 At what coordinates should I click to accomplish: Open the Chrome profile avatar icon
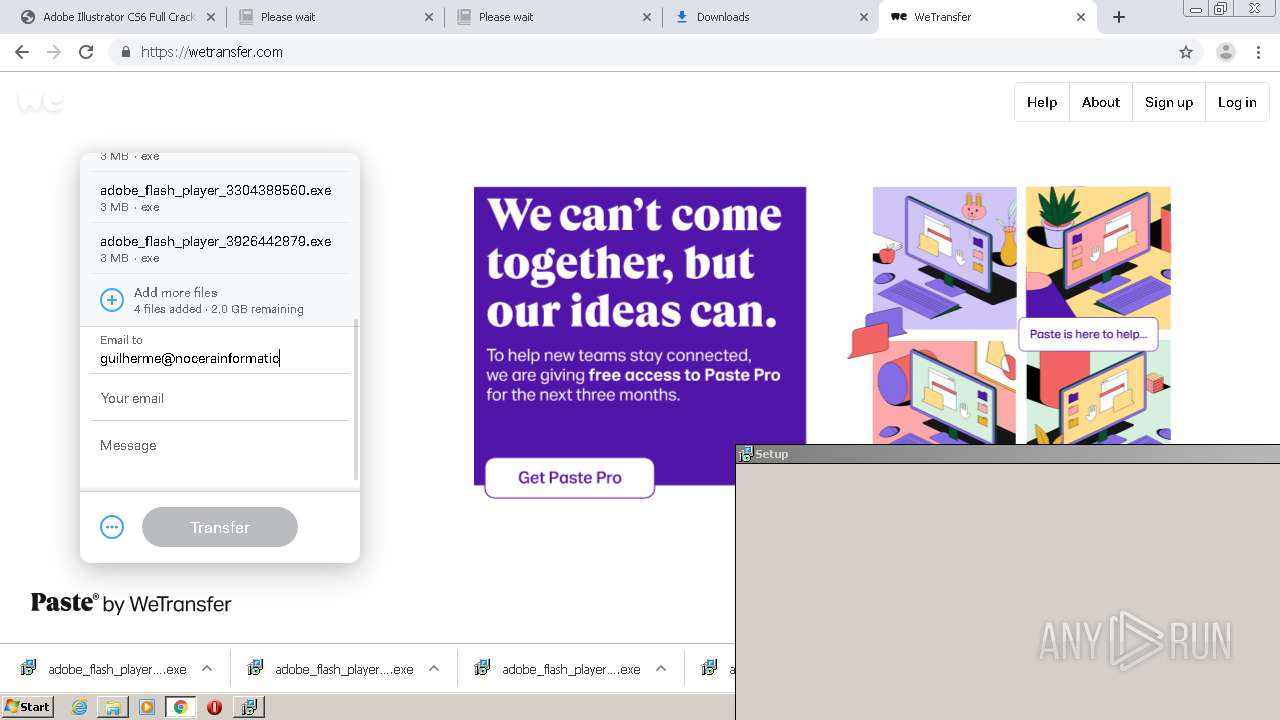1225,52
